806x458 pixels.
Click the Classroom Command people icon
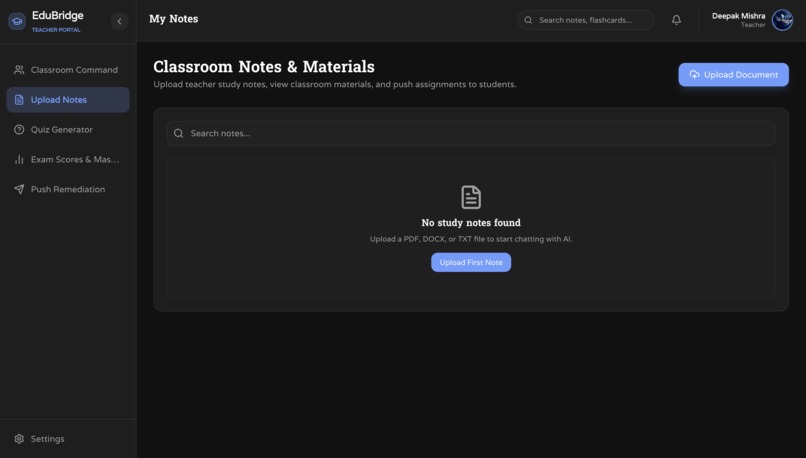tap(19, 70)
